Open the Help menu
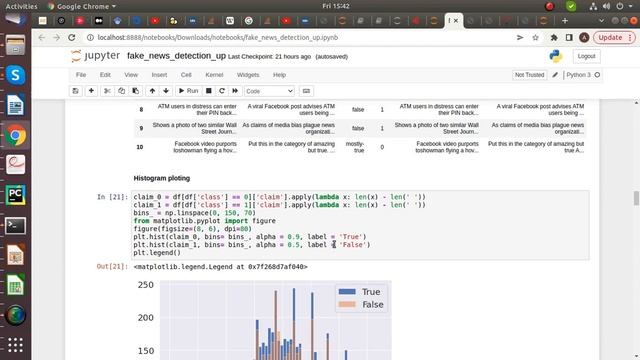This screenshot has width=640, height=360. click(x=279, y=75)
